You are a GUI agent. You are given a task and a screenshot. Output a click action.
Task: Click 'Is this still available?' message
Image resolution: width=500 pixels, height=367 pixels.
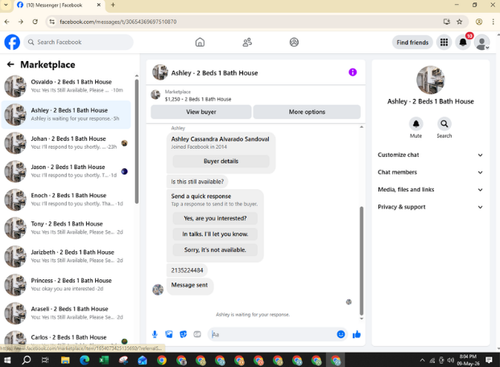(x=197, y=182)
